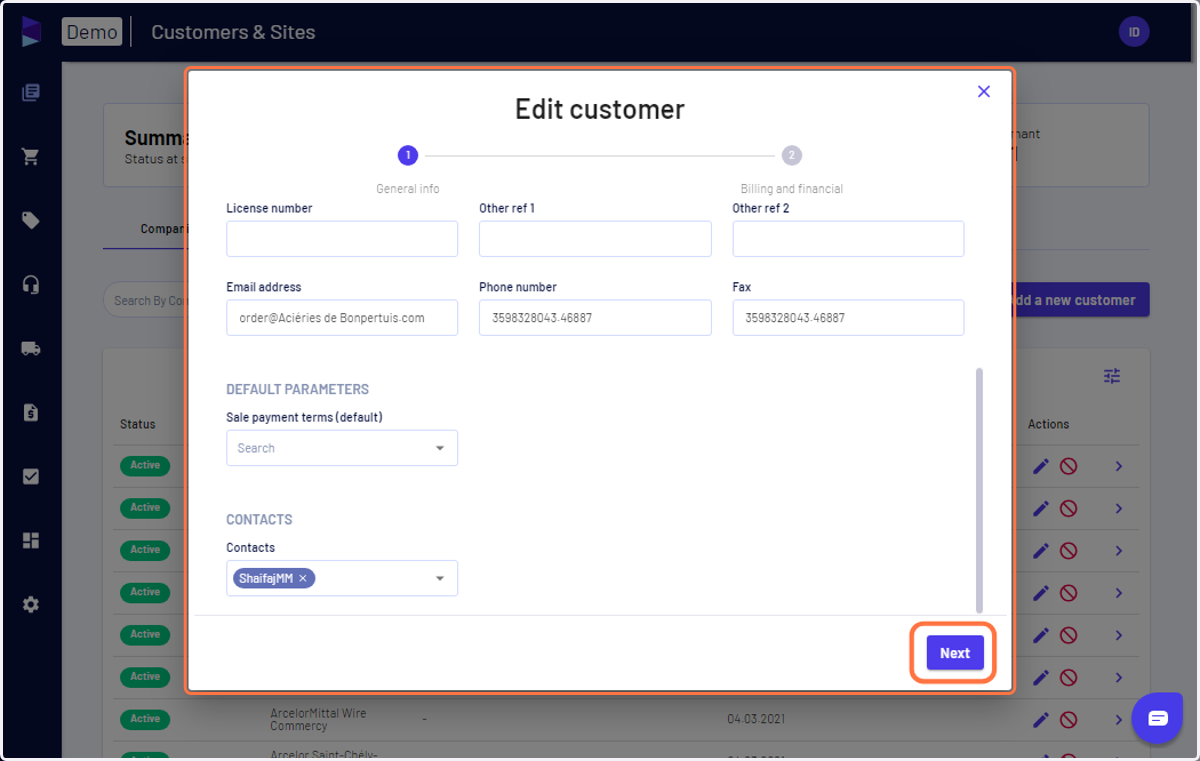The width and height of the screenshot is (1200, 761).
Task: Click ArcelorMittal Wire Commercy company name
Action: (318, 720)
